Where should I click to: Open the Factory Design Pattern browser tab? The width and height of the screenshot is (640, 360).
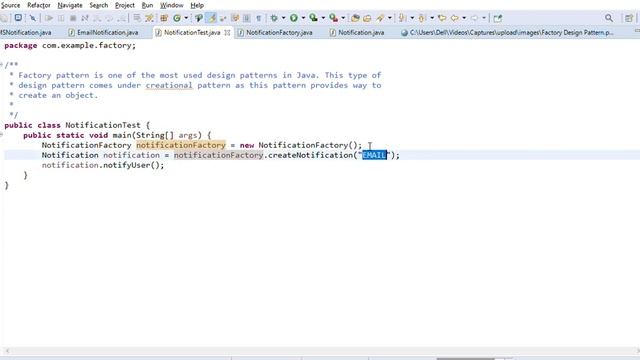[x=507, y=32]
